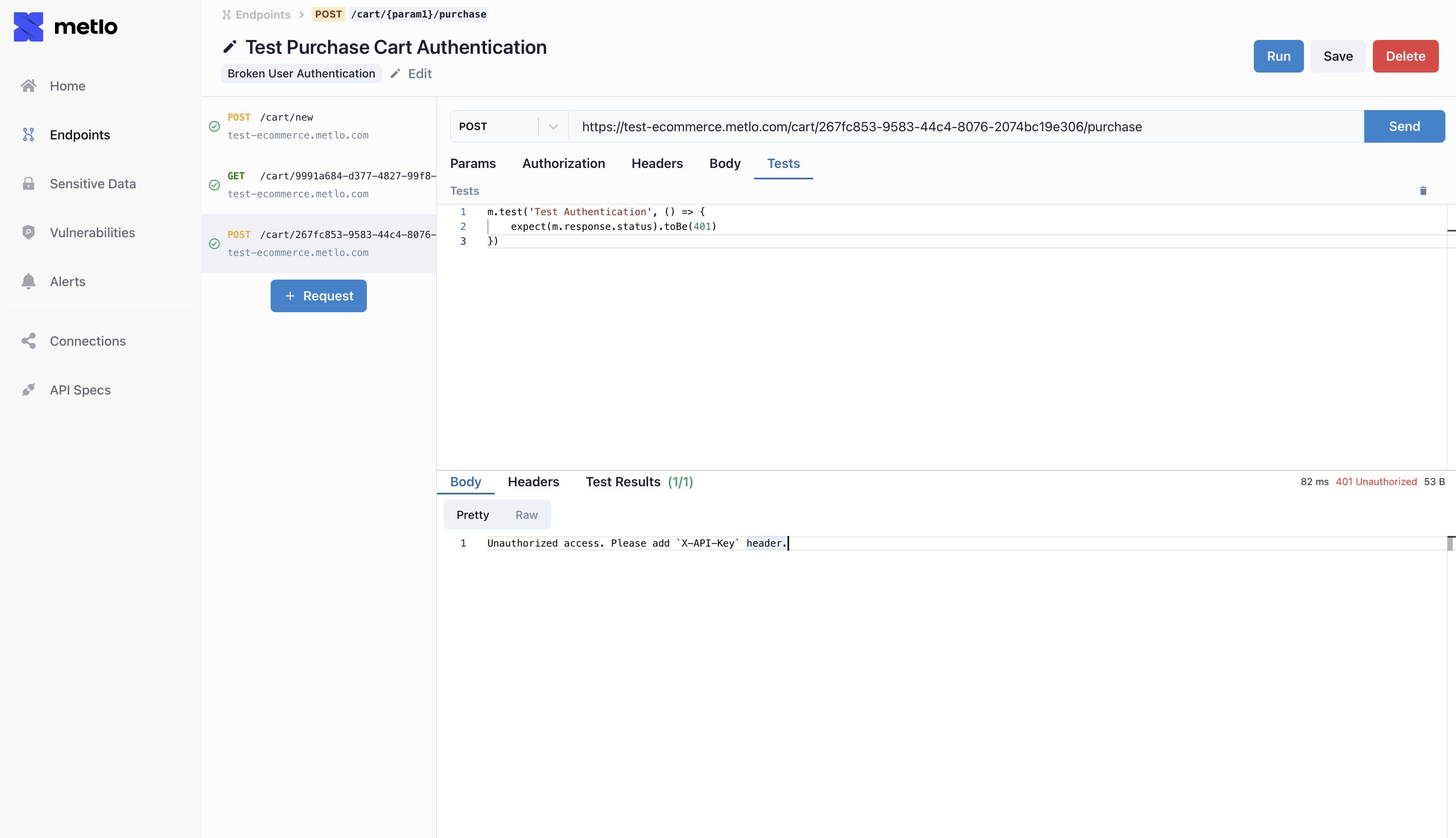1456x838 pixels.
Task: Click the Alerts bell icon
Action: [28, 282]
